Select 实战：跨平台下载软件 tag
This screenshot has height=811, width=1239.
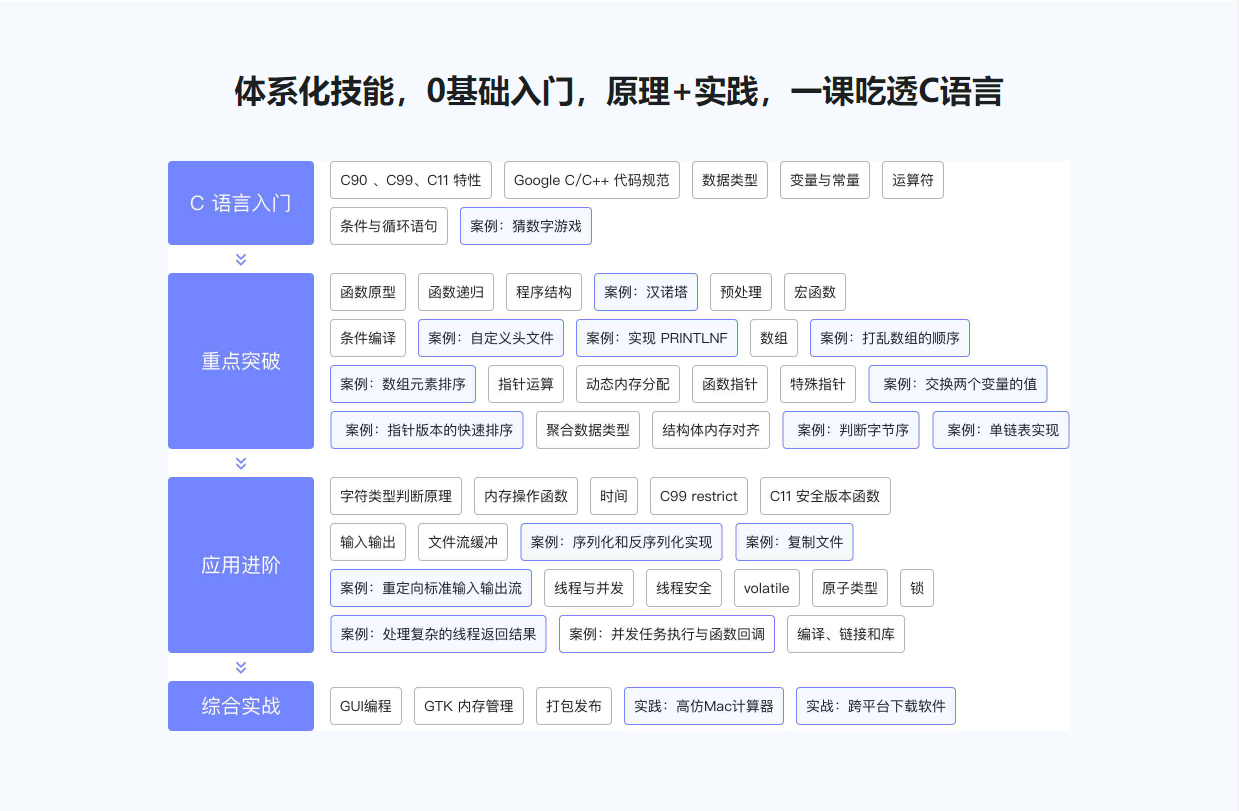click(x=876, y=706)
